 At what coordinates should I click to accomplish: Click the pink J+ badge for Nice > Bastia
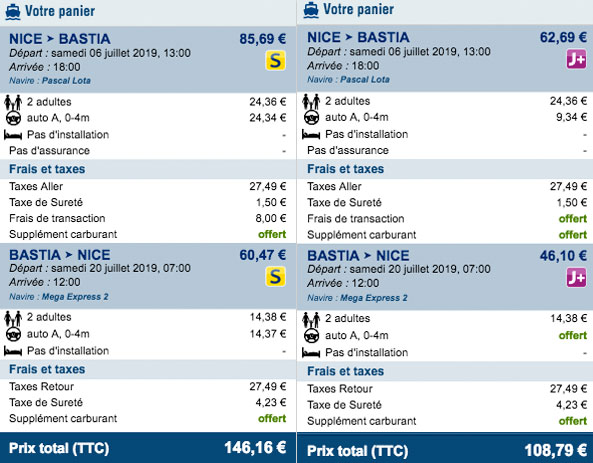click(576, 59)
